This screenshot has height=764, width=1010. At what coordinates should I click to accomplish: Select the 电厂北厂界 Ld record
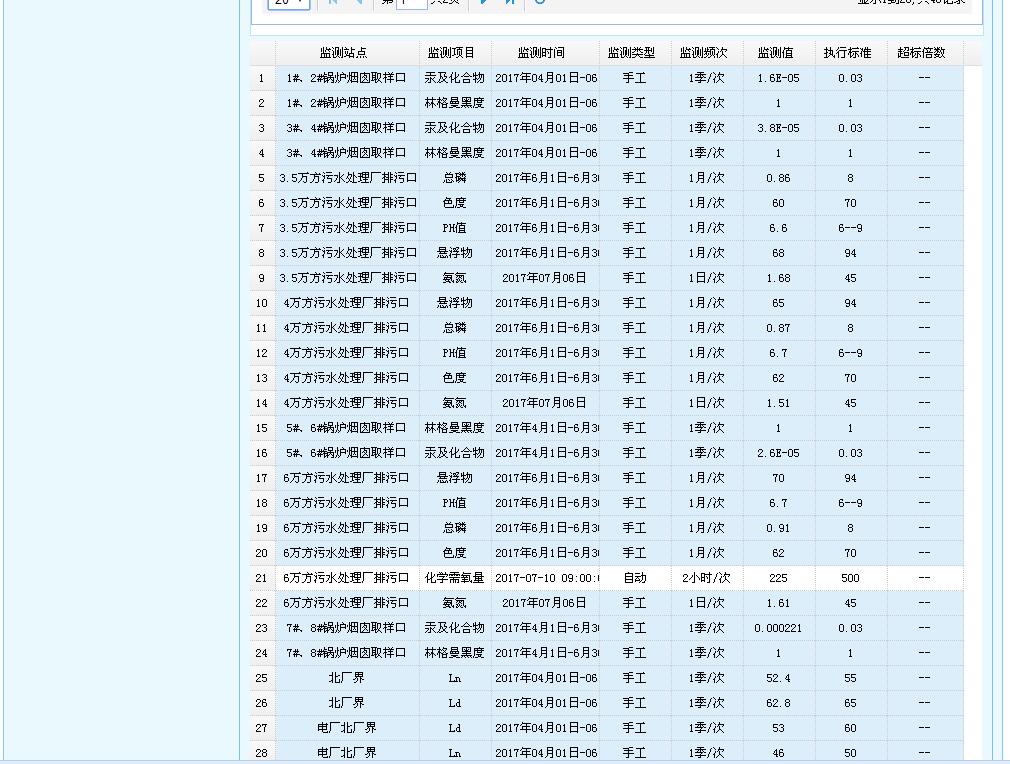pyautogui.click(x=600, y=728)
